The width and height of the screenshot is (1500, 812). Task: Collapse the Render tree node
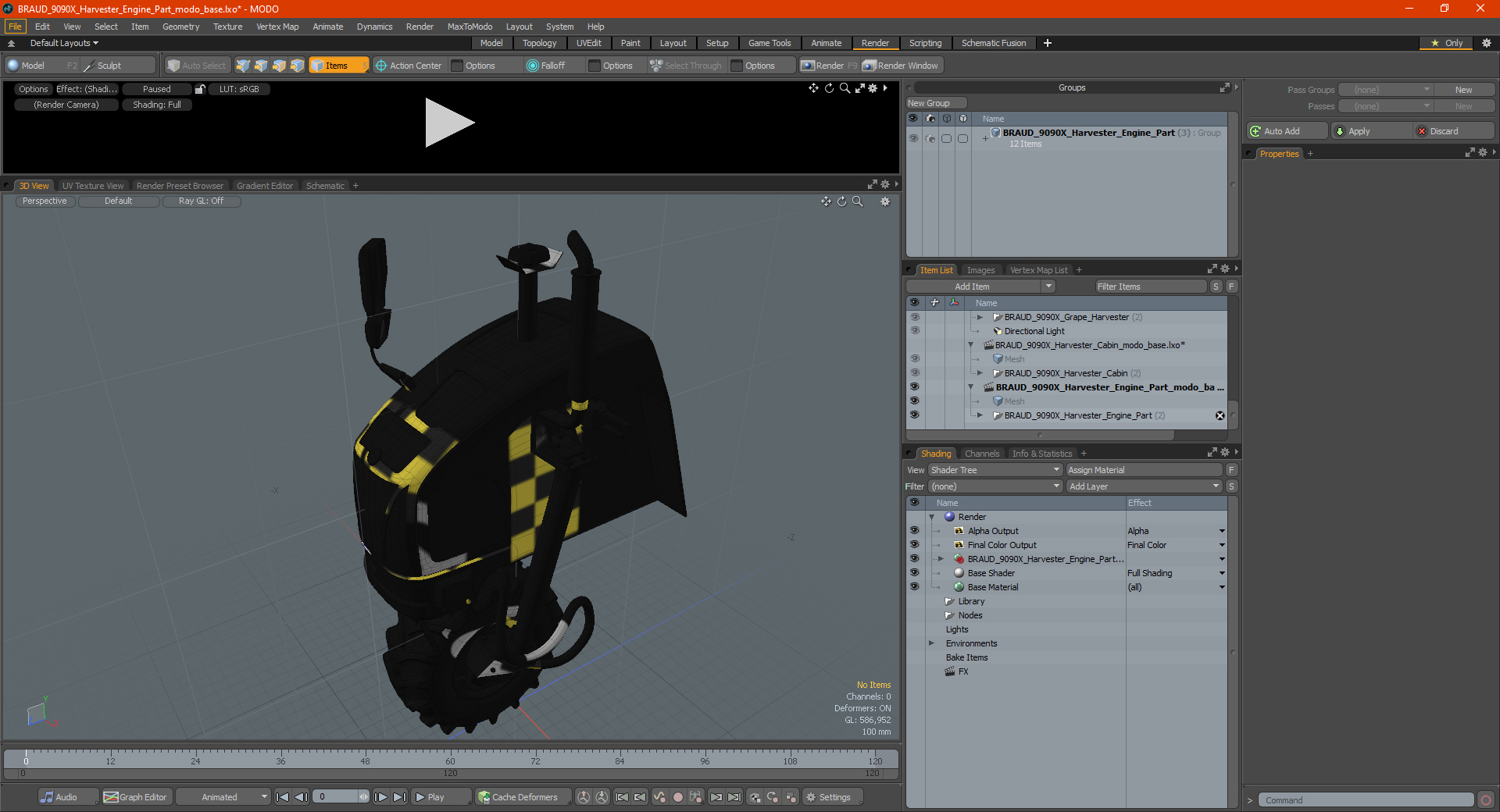[x=931, y=517]
